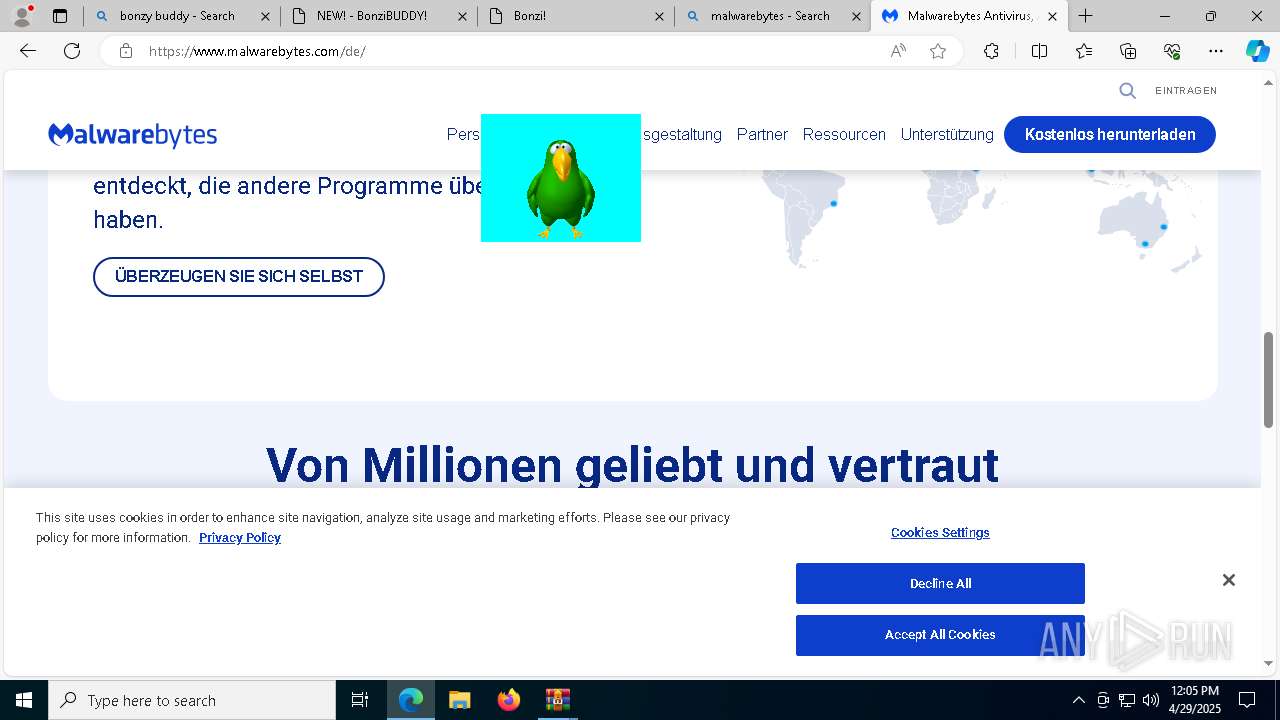Image resolution: width=1280 pixels, height=720 pixels.
Task: View site information via the lock icon
Action: 125,51
